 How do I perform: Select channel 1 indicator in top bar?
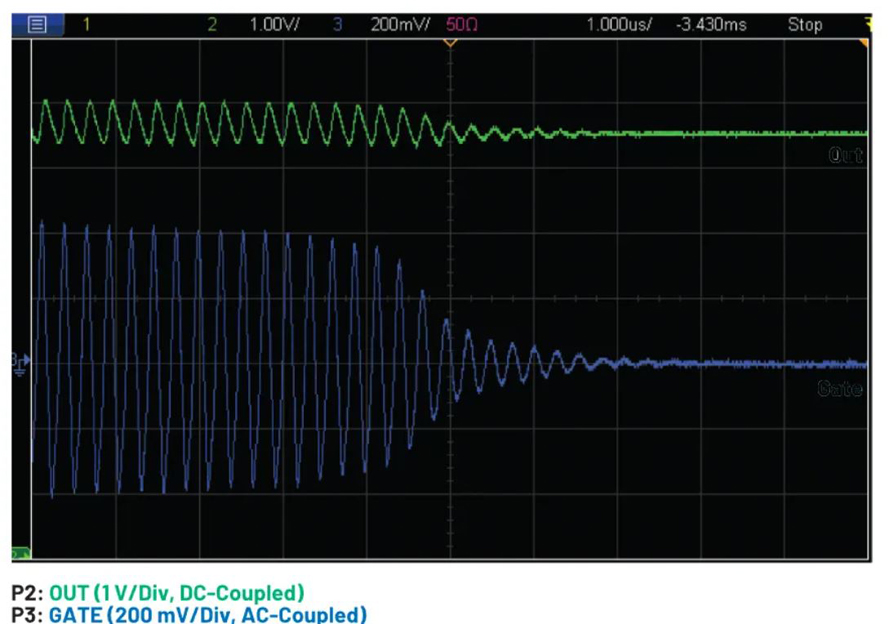point(86,24)
